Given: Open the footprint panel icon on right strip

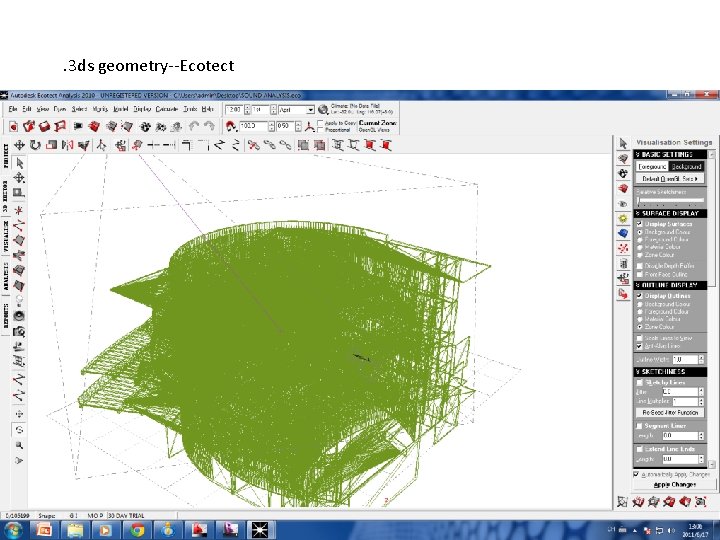Looking at the screenshot, I should coord(623,174).
